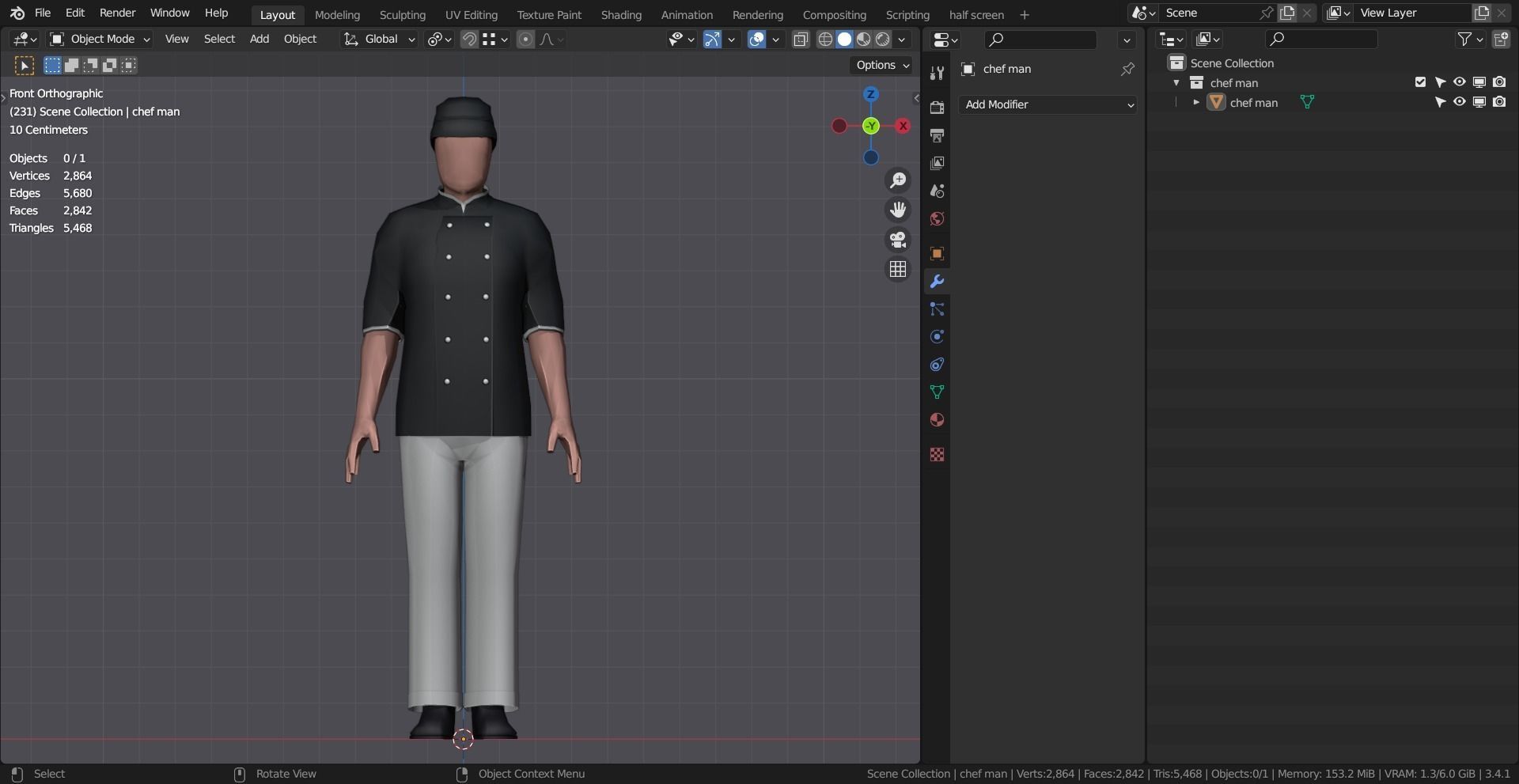
Task: Open the Object menu
Action: point(300,39)
